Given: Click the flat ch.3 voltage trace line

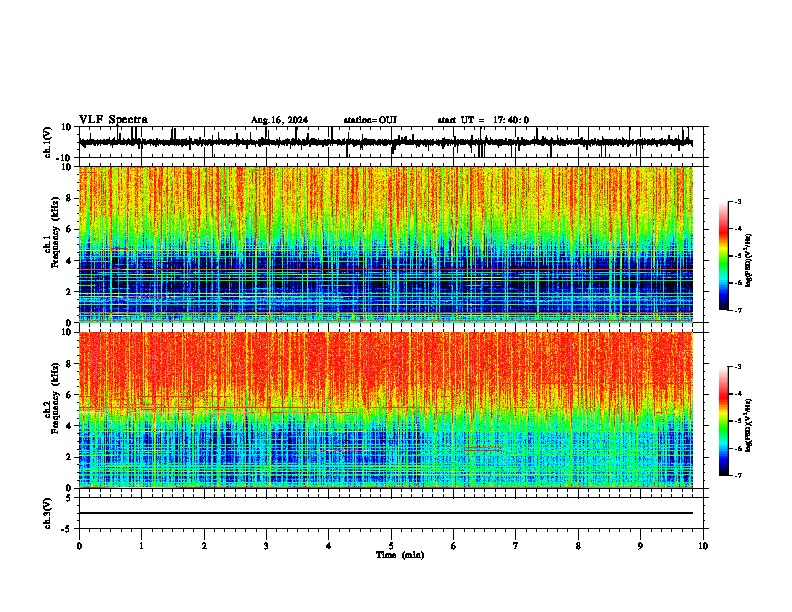Looking at the screenshot, I should pyautogui.click(x=386, y=513).
